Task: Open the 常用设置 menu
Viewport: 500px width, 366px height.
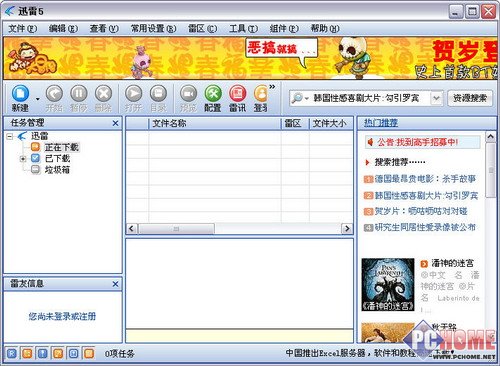Action: [153, 29]
